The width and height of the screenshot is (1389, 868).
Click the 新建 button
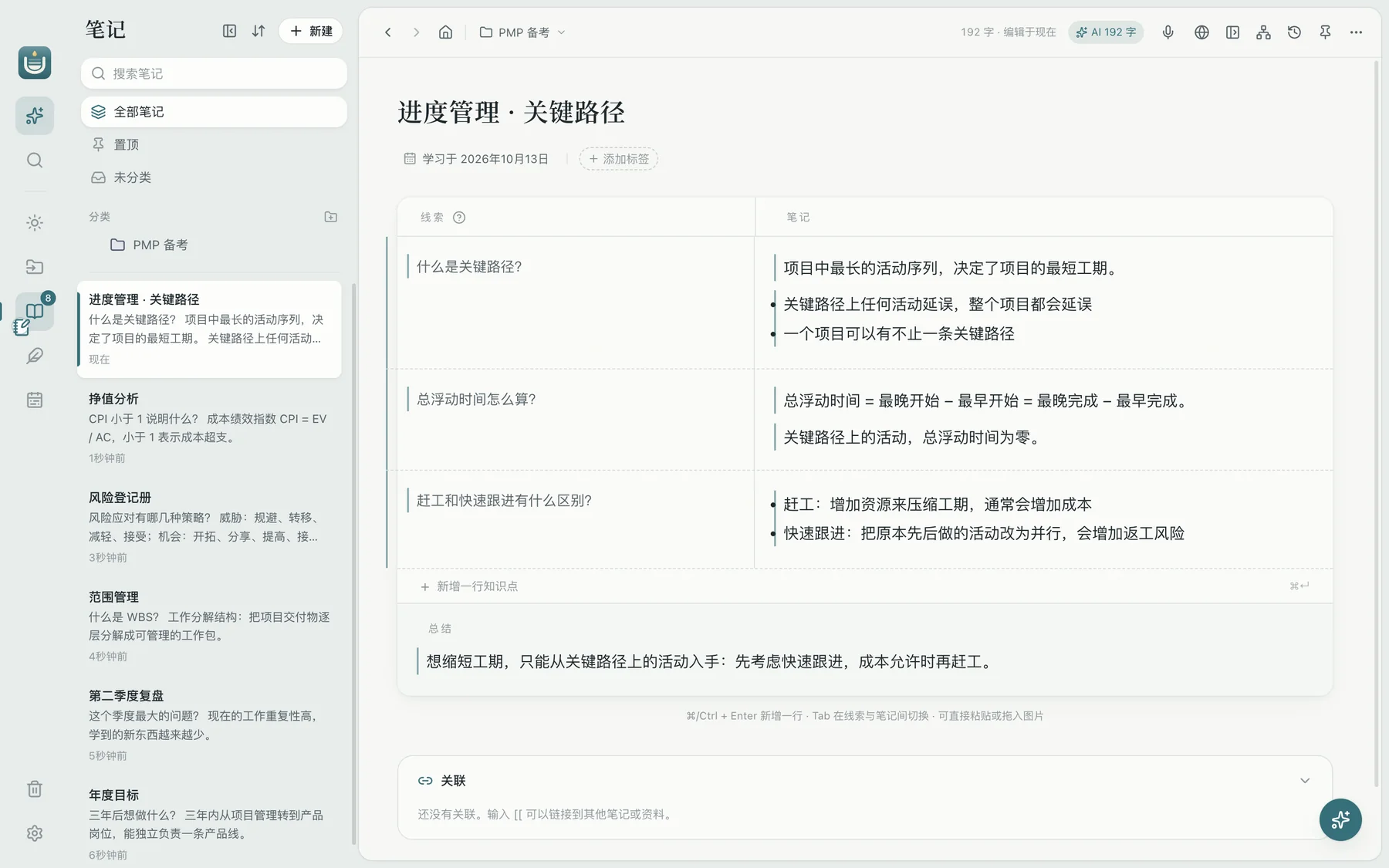pos(311,31)
